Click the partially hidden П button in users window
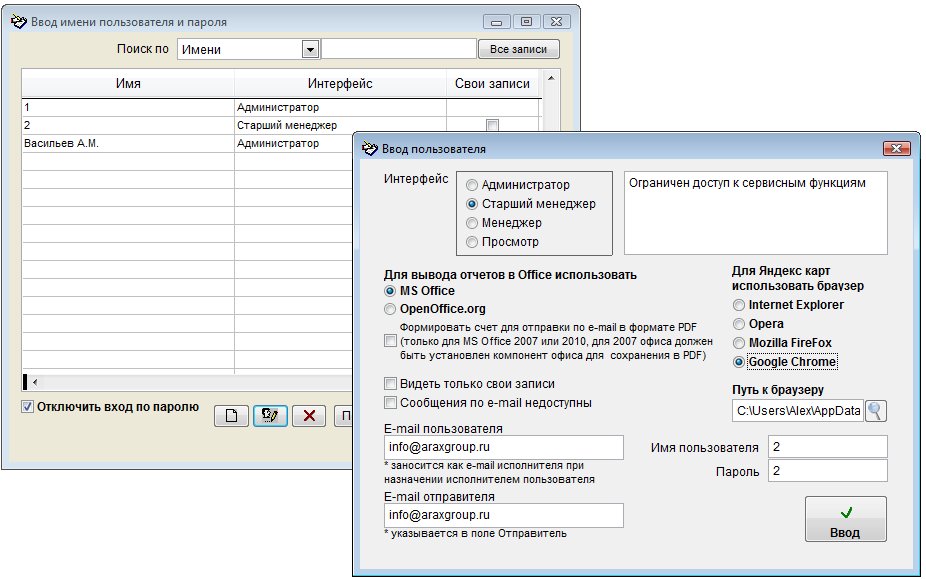The width and height of the screenshot is (926, 579). [343, 416]
